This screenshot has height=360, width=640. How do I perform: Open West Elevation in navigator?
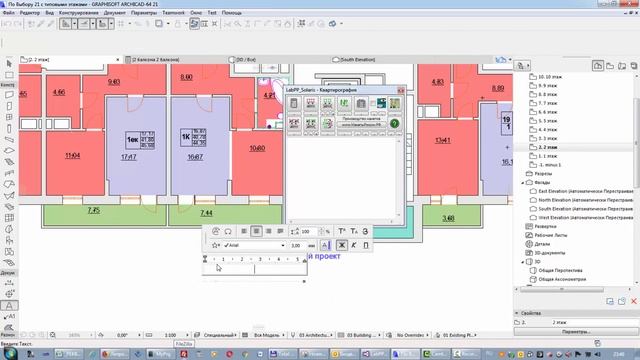pos(585,218)
